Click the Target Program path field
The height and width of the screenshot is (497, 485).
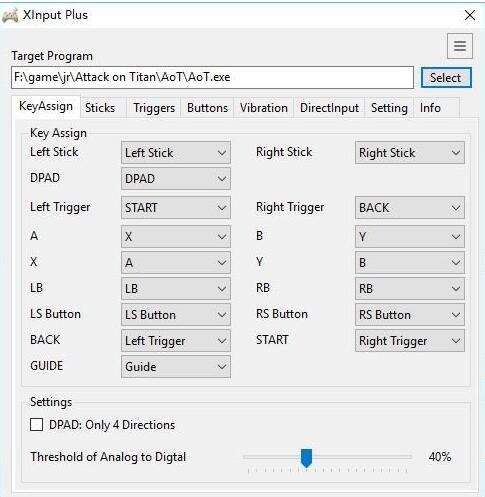[212, 77]
